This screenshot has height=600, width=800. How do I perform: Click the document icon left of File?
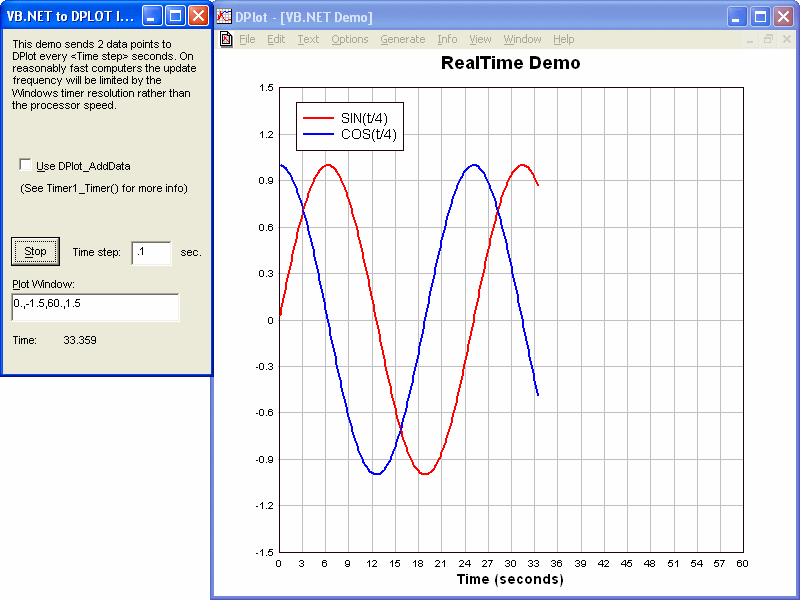tap(225, 40)
